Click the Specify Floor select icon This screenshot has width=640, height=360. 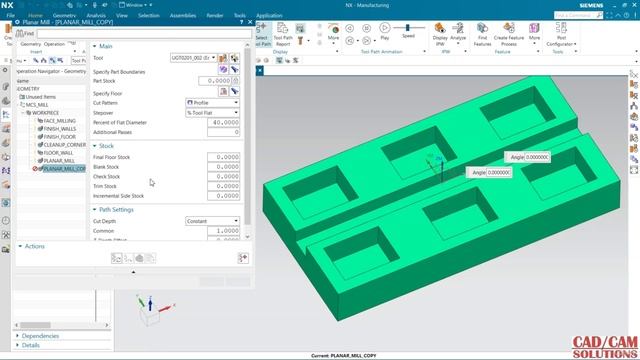pyautogui.click(x=223, y=91)
